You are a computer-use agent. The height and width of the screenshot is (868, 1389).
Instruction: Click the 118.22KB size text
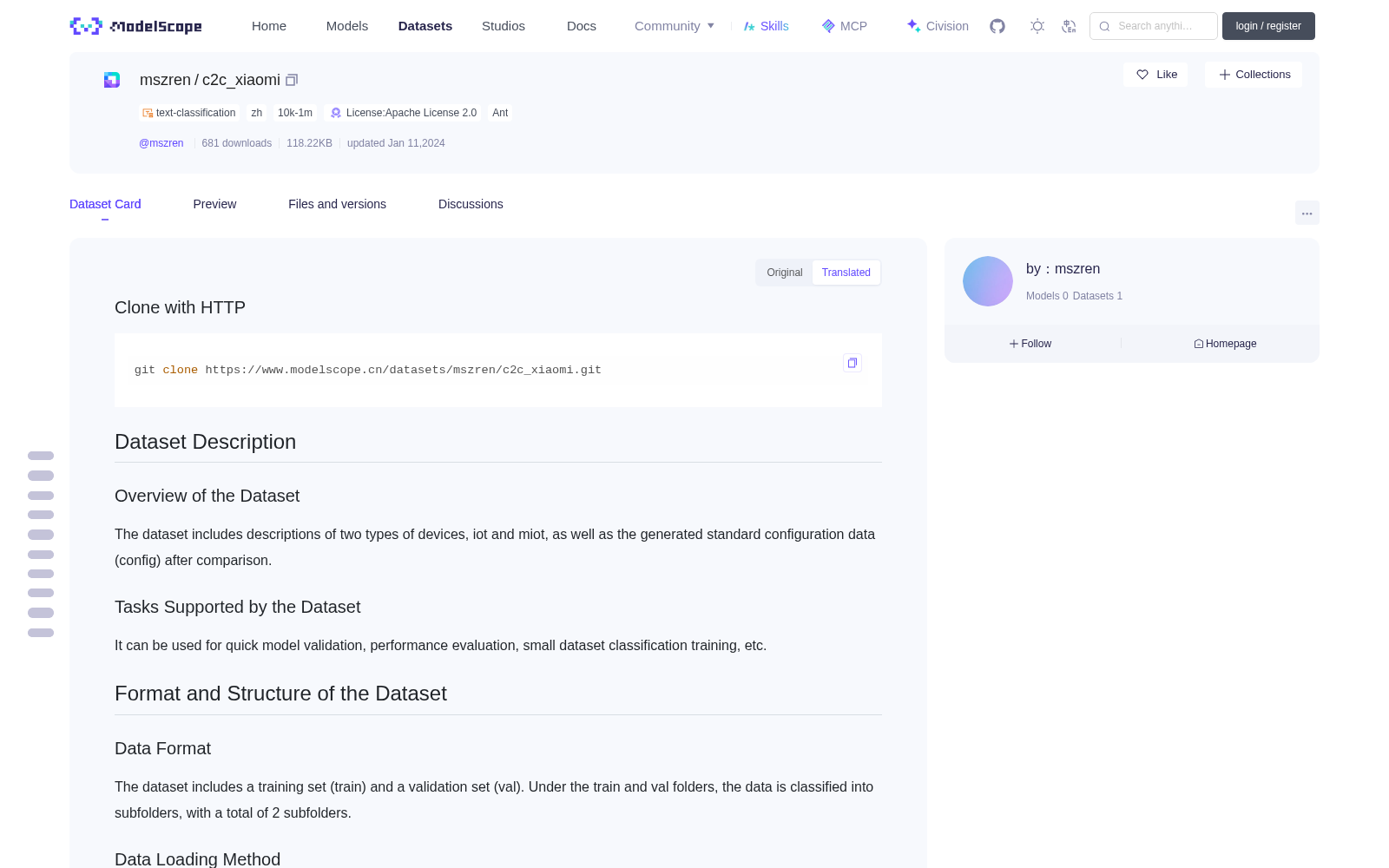pyautogui.click(x=309, y=143)
